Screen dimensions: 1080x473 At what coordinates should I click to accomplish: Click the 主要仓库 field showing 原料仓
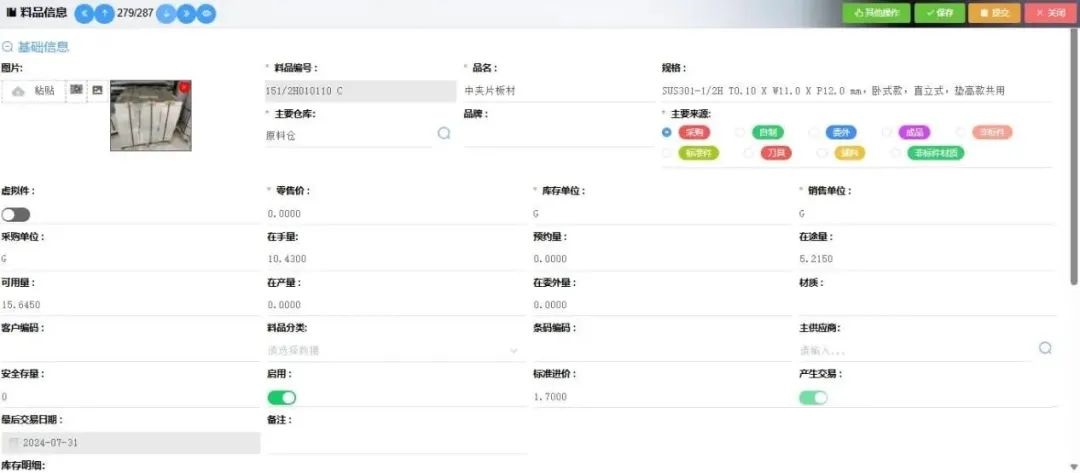[349, 136]
